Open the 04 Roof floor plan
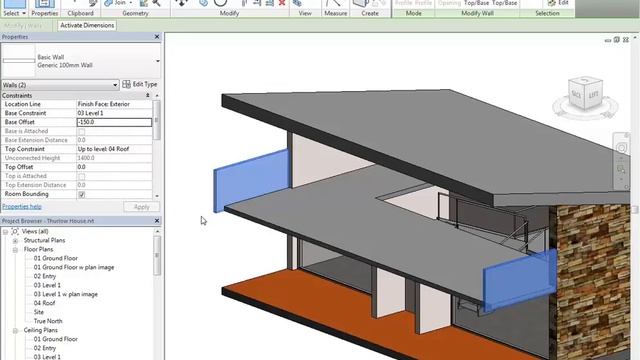This screenshot has height=360, width=640. click(44, 303)
